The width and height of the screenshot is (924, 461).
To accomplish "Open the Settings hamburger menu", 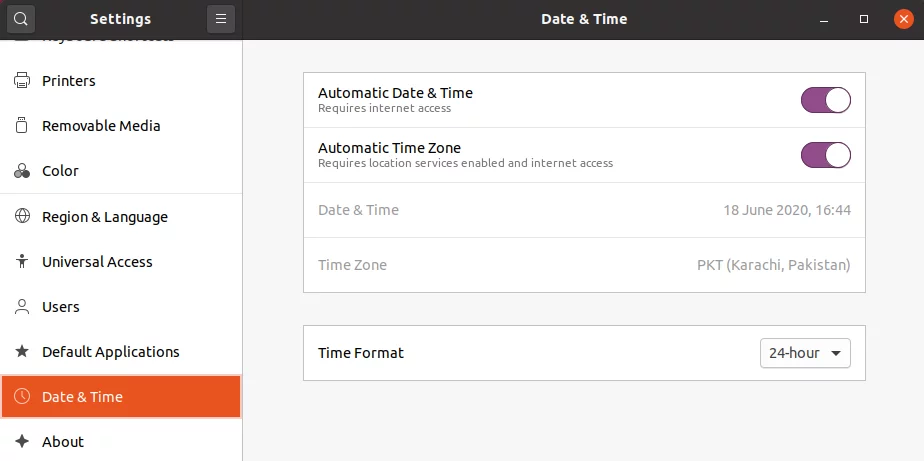I will [x=221, y=19].
